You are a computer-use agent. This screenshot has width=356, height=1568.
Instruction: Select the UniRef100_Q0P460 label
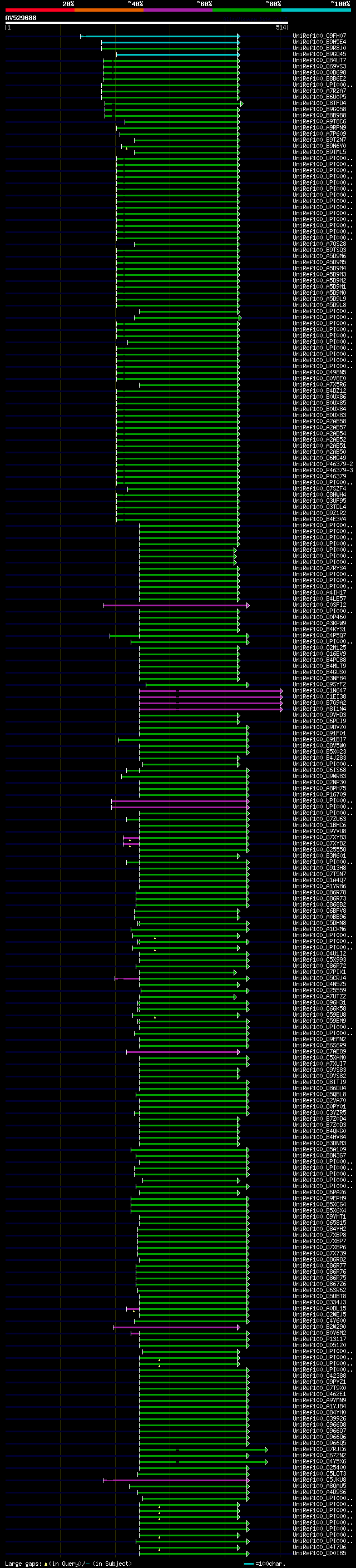(319, 617)
